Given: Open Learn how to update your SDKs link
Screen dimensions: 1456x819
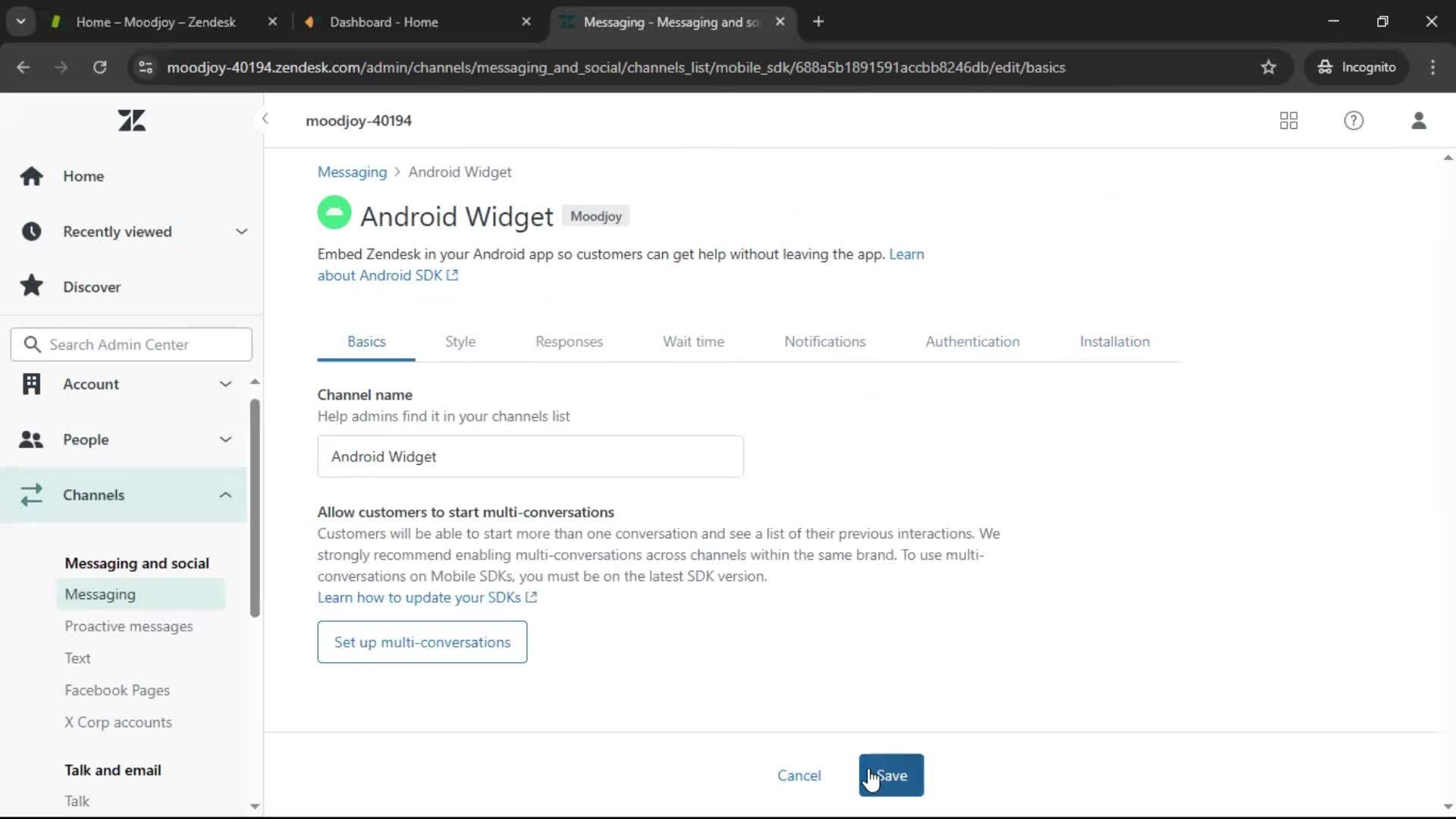Looking at the screenshot, I should (427, 598).
